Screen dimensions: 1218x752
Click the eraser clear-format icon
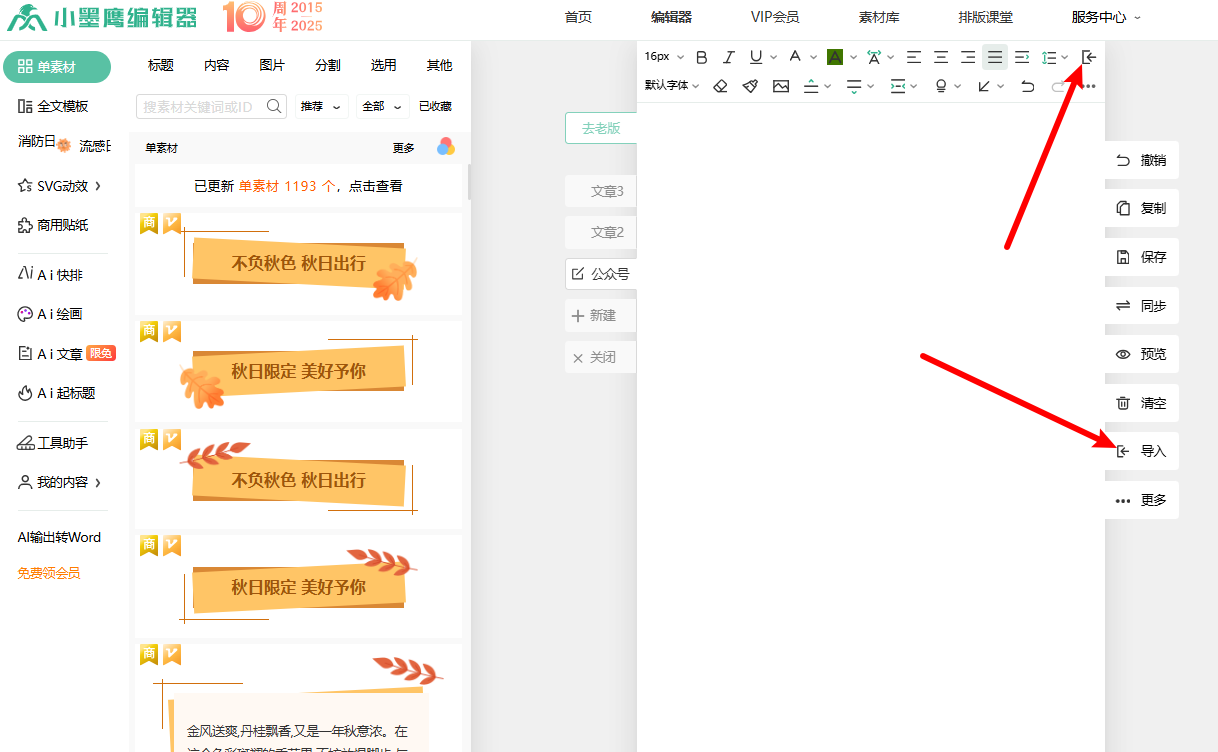(x=720, y=86)
